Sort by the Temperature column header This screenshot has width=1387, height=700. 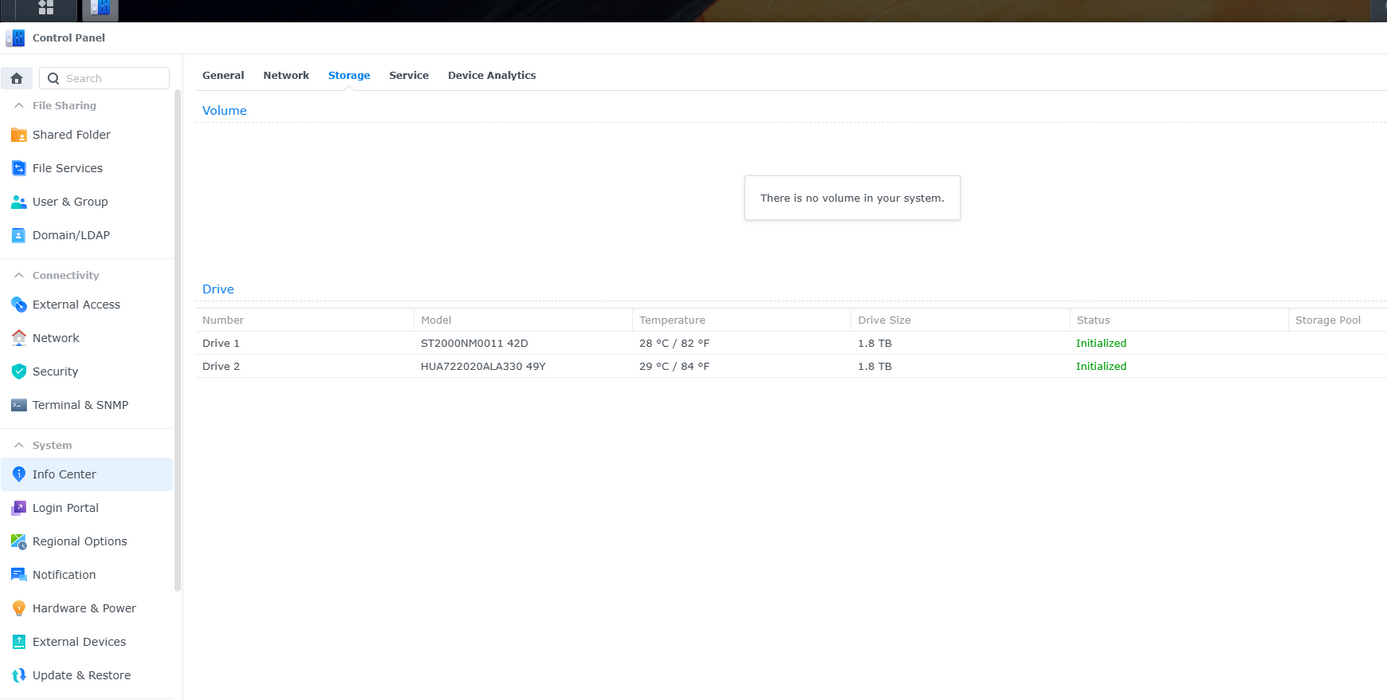coord(742,320)
